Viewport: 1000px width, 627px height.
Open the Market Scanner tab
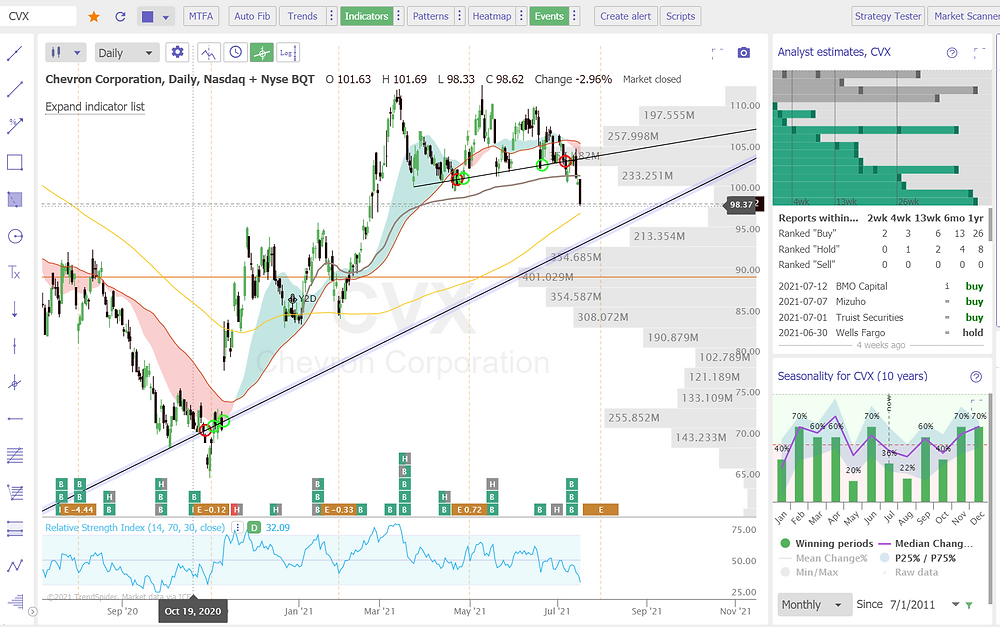click(x=964, y=17)
